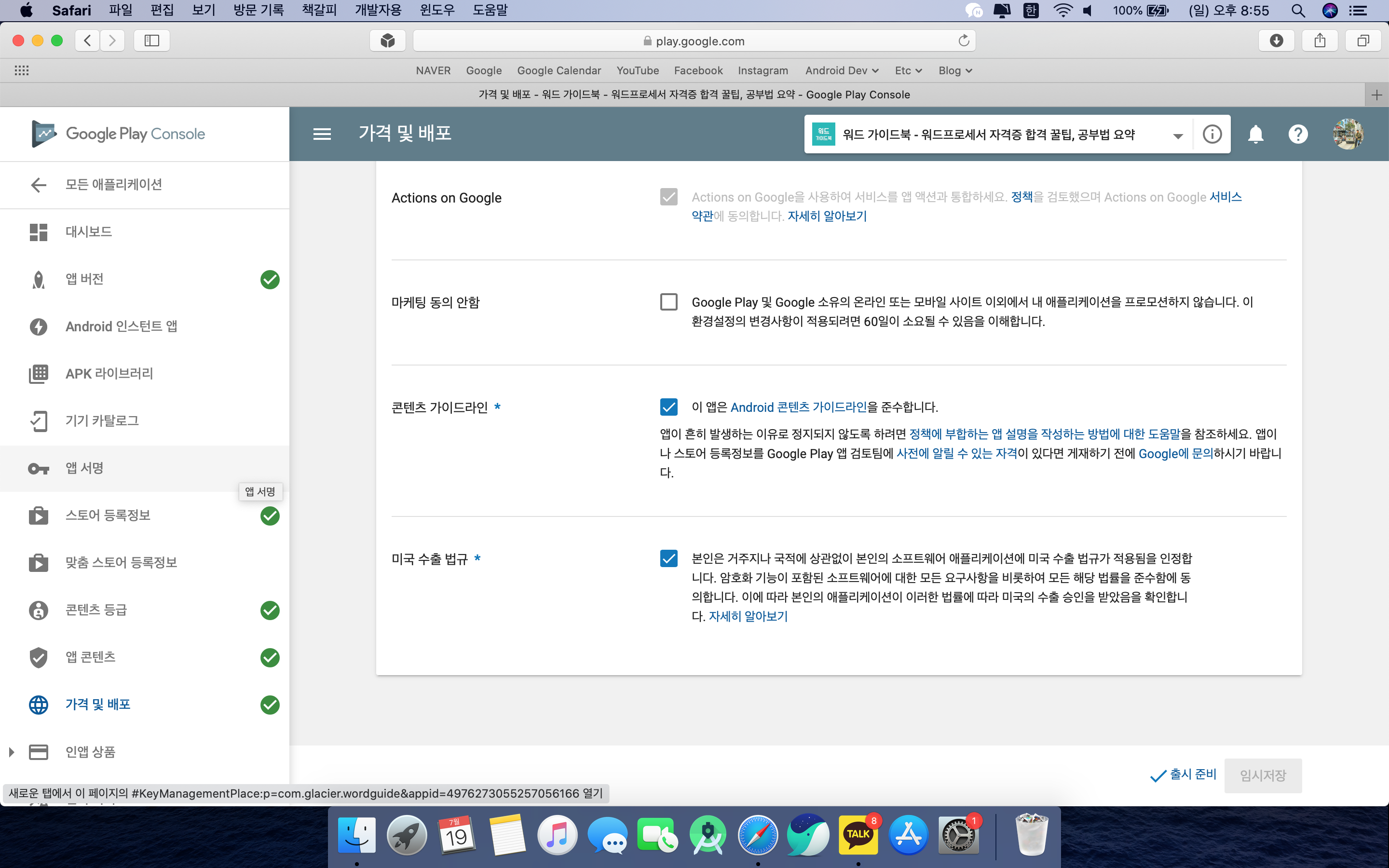
Task: Expand the 인앱 상품 sidebar section
Action: coord(12,752)
